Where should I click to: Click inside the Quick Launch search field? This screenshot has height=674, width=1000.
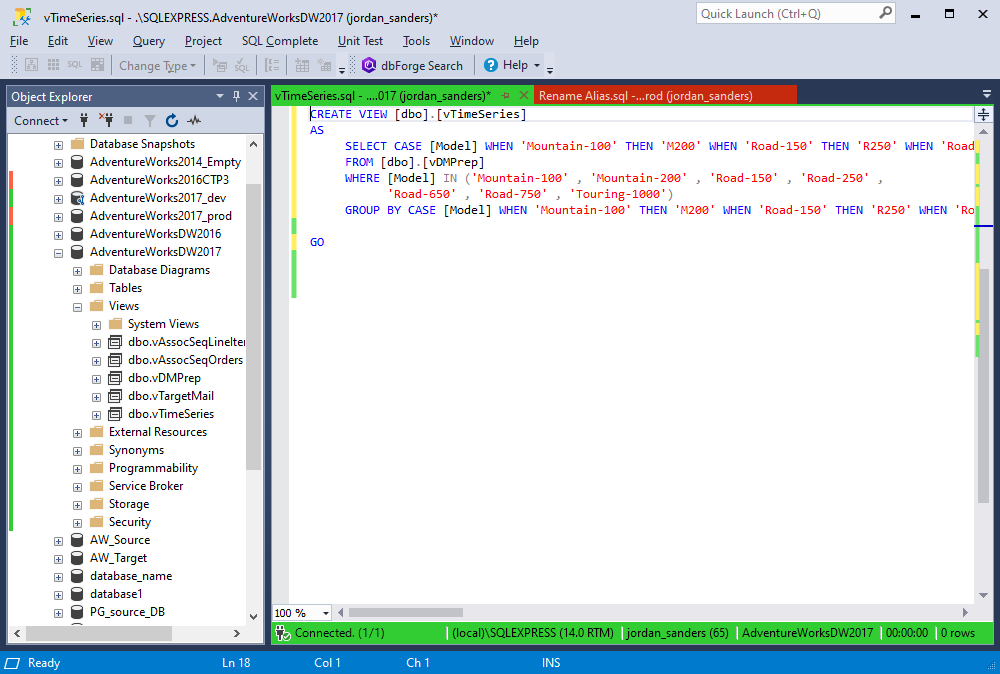pos(788,13)
